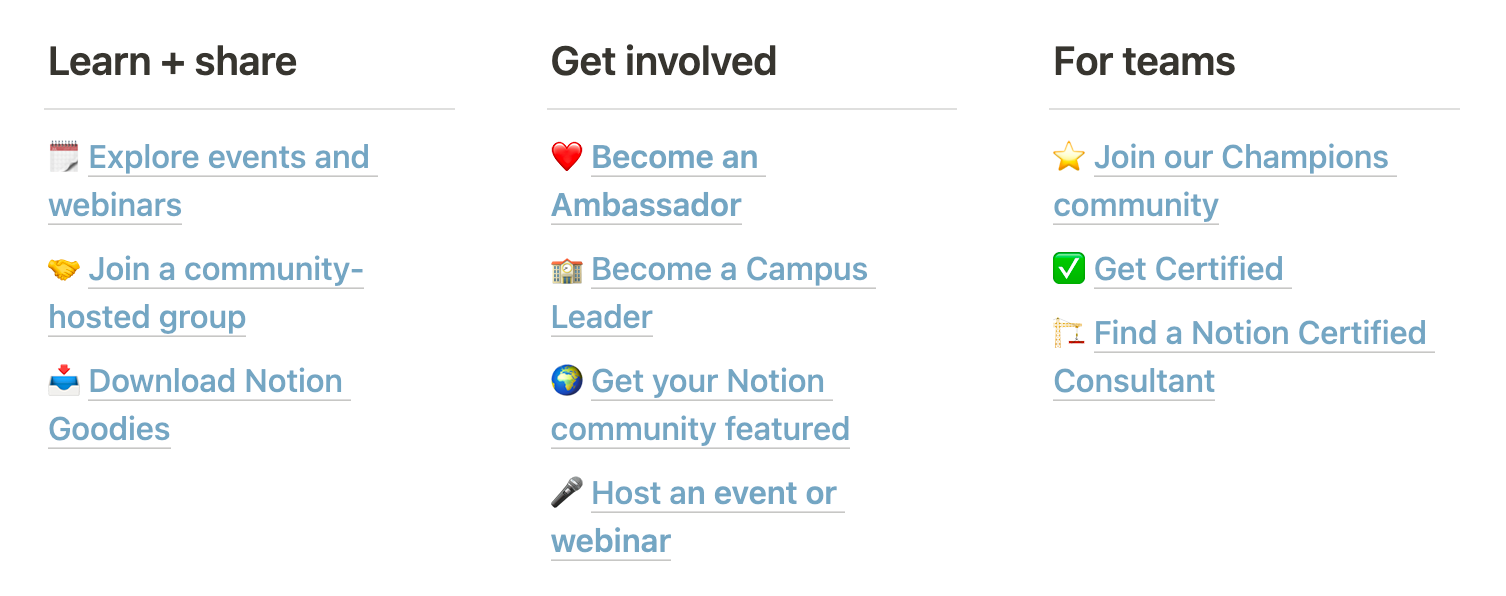Screen dimensions: 1506x596
Task: Click the microphone icon for hosting events
Action: [566, 492]
